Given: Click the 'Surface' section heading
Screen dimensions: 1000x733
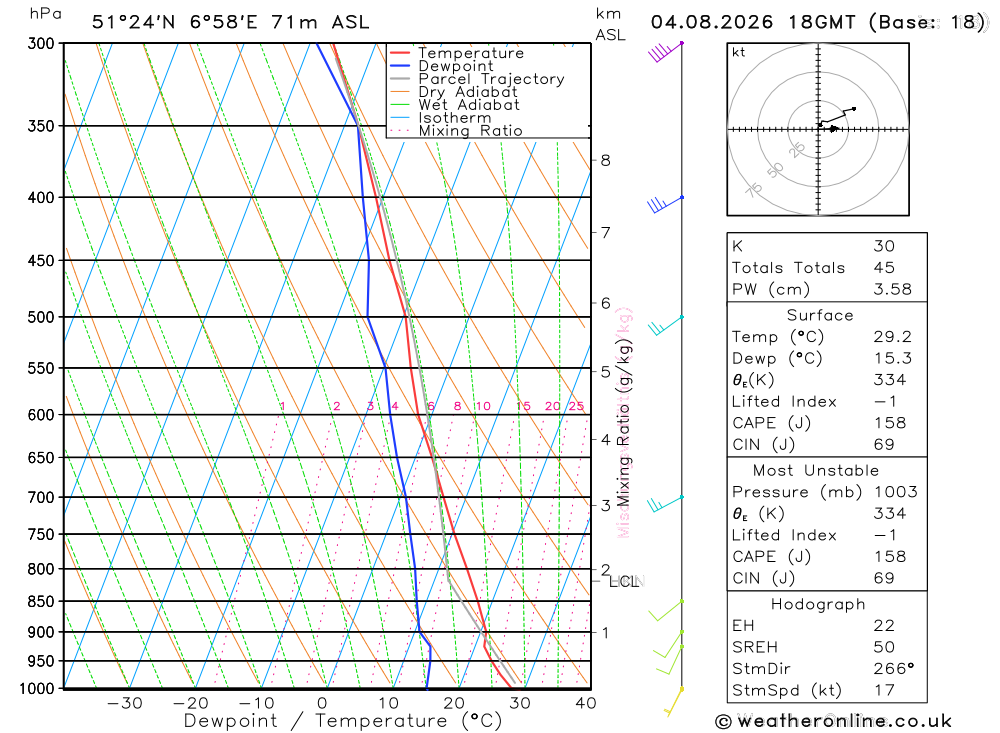Looking at the screenshot, I should [x=820, y=315].
